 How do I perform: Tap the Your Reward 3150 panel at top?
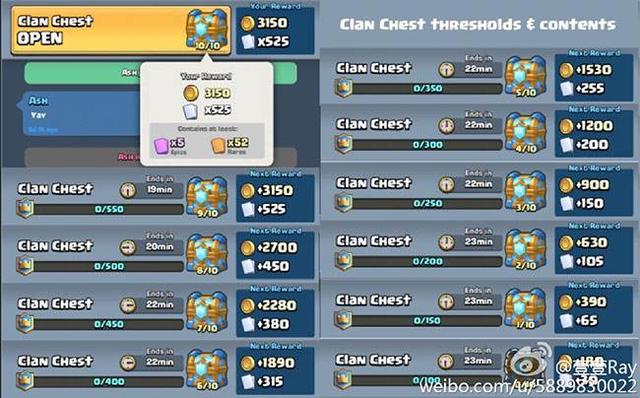(x=276, y=30)
